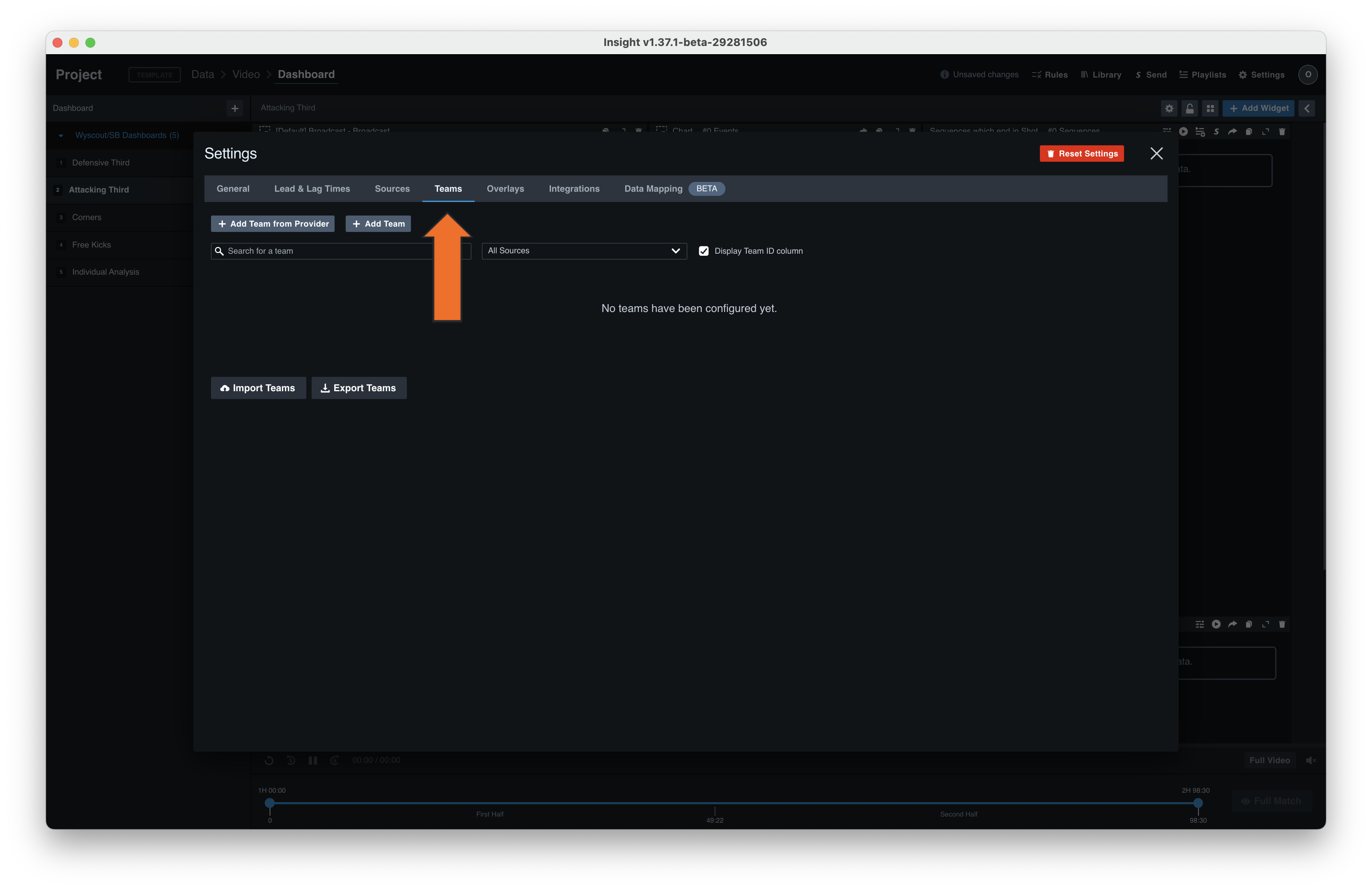Screen dimensions: 1372x890
Task: Click Import Teams
Action: (x=258, y=388)
